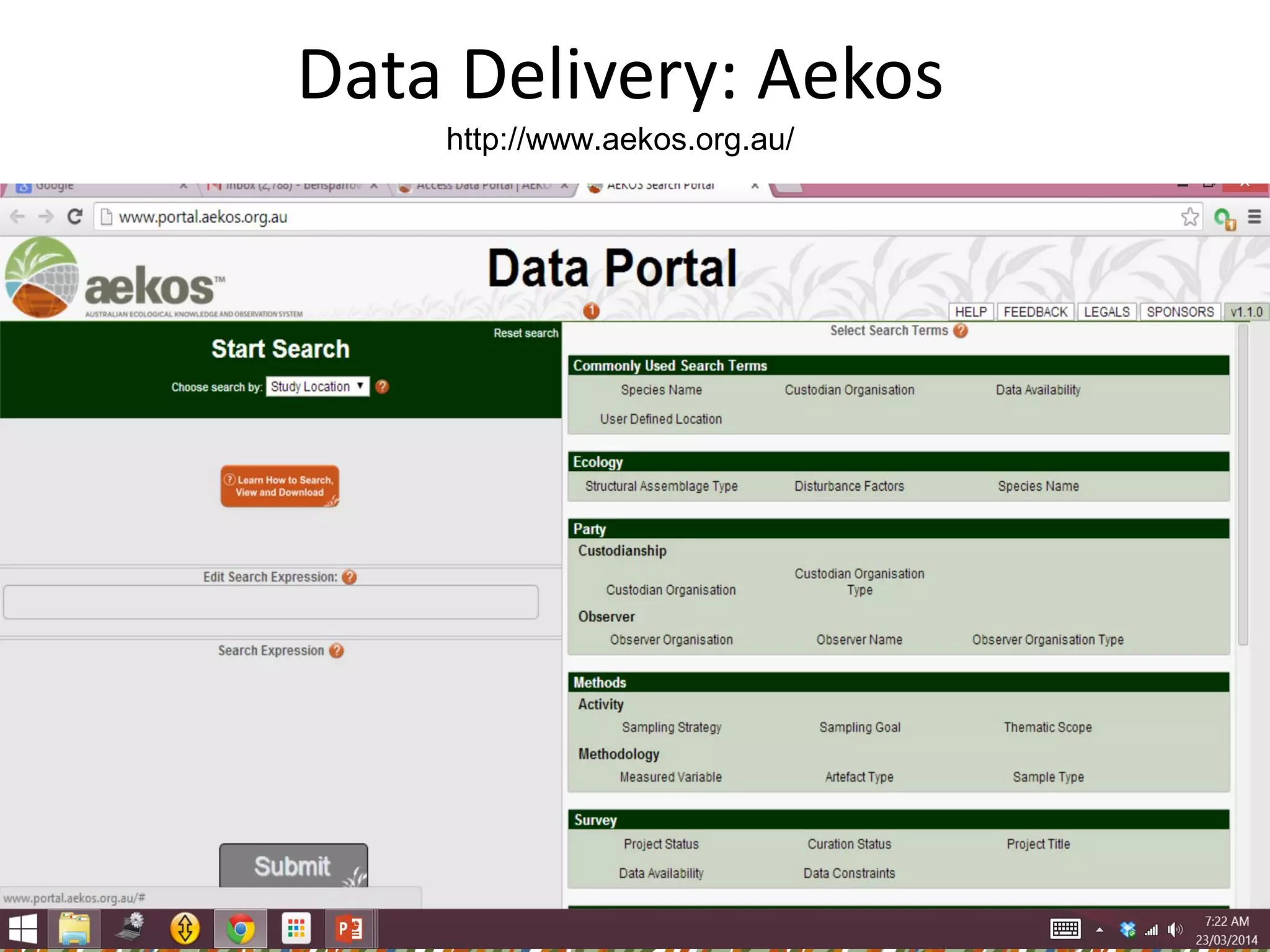Click the network signal tray icon
Viewport: 1270px width, 952px height.
click(1151, 930)
